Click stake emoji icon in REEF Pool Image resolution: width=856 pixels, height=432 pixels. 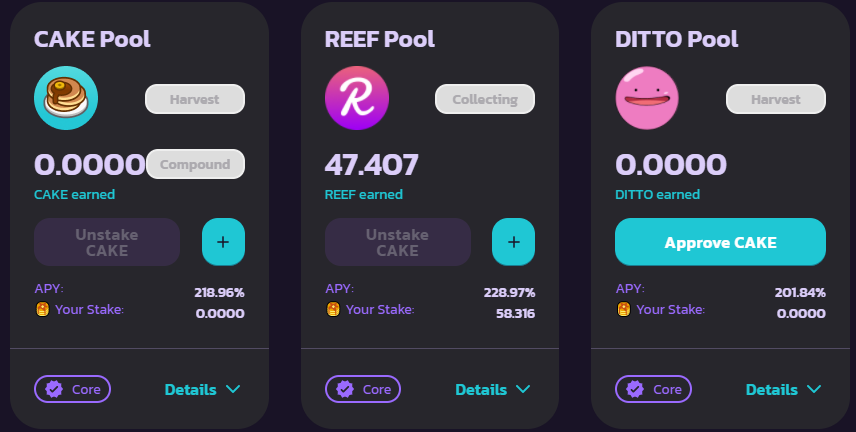click(333, 309)
